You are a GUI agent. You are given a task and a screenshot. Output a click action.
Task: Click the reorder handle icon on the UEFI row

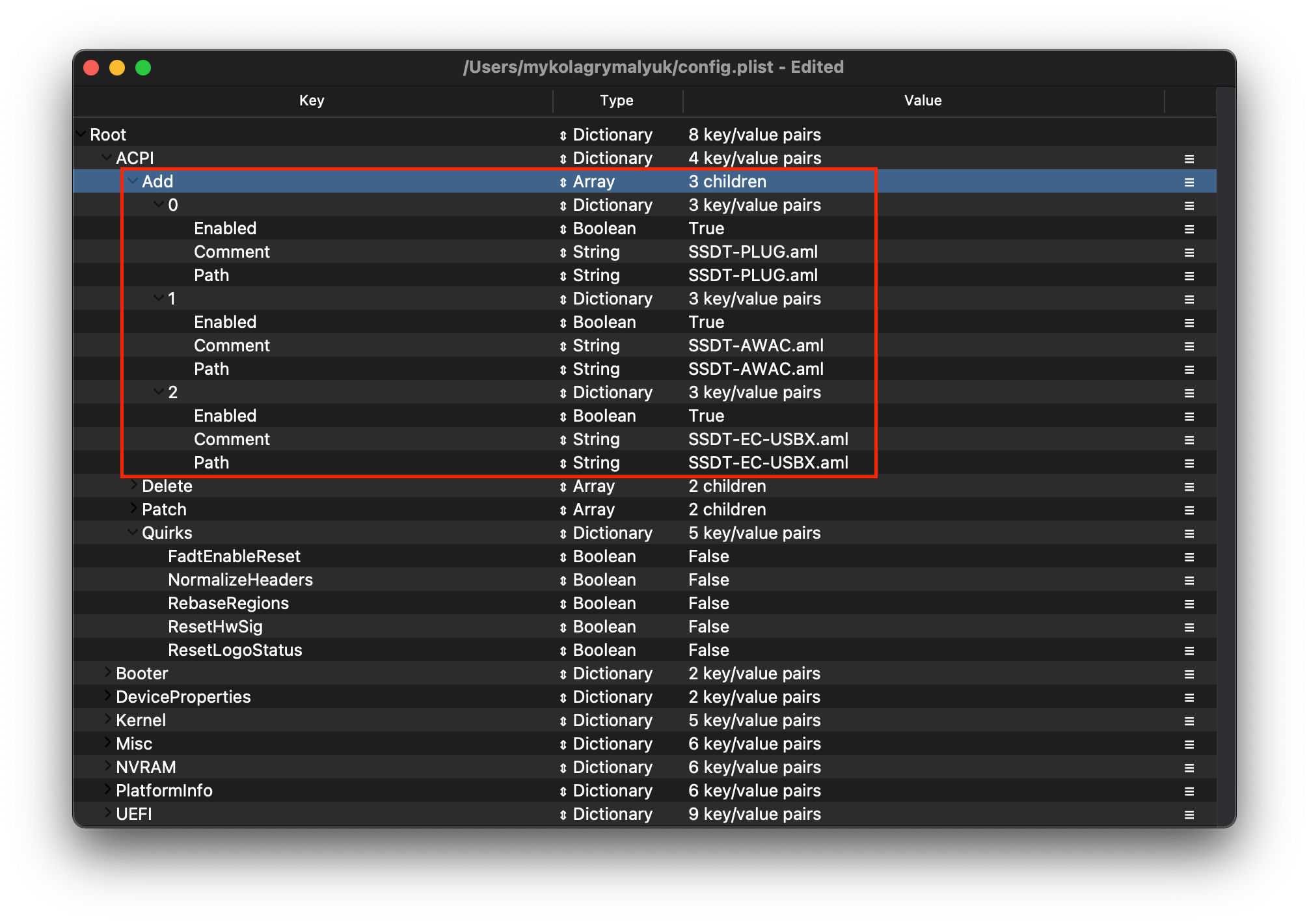pyautogui.click(x=1189, y=815)
